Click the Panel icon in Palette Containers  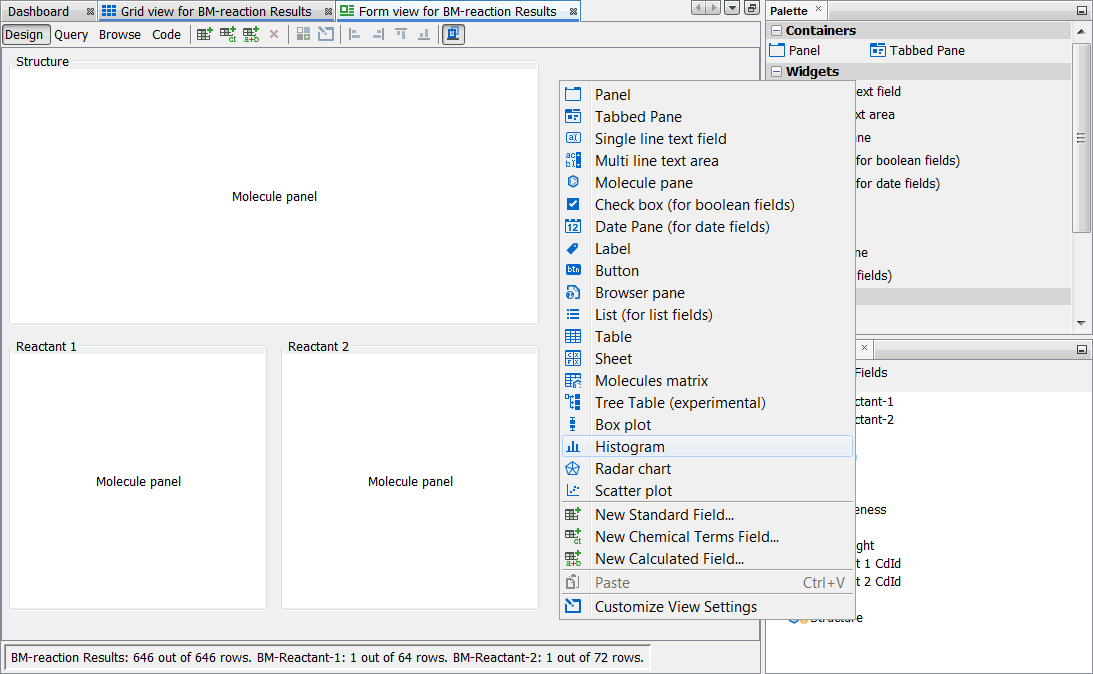777,50
